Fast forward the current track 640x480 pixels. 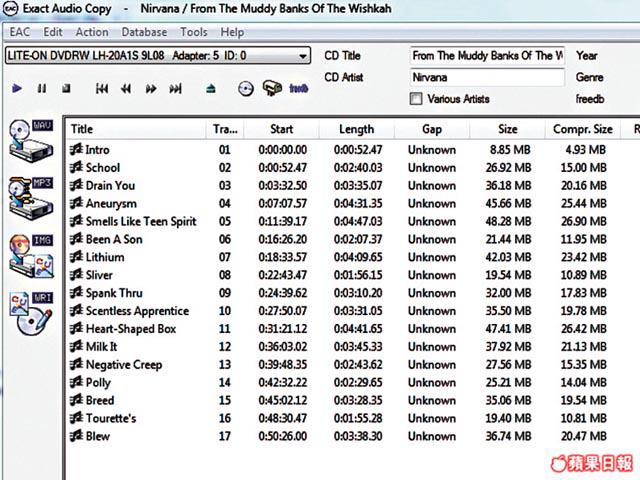pyautogui.click(x=151, y=88)
